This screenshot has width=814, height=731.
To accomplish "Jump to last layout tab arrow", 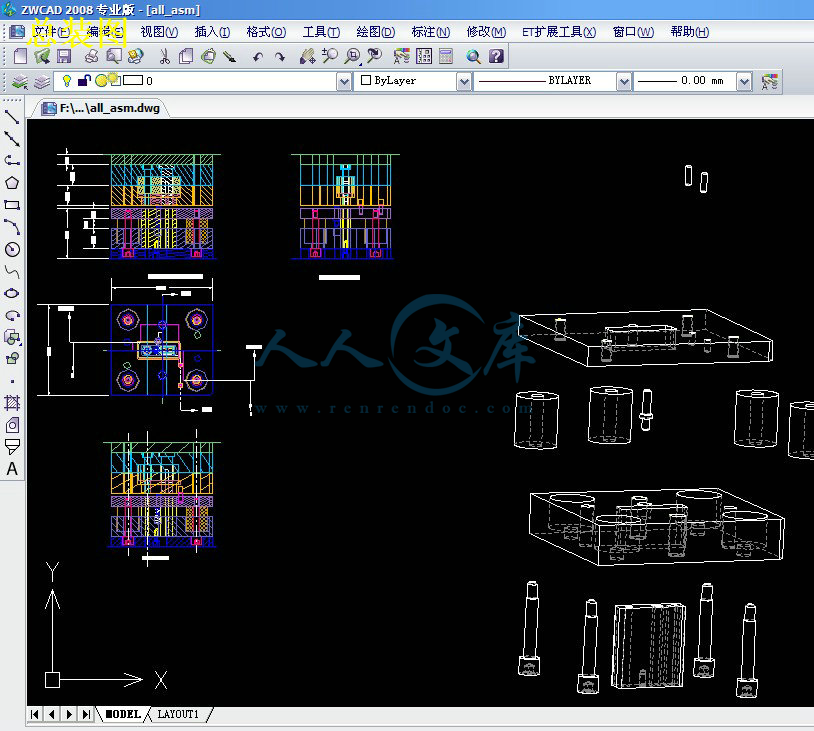I will coord(86,714).
